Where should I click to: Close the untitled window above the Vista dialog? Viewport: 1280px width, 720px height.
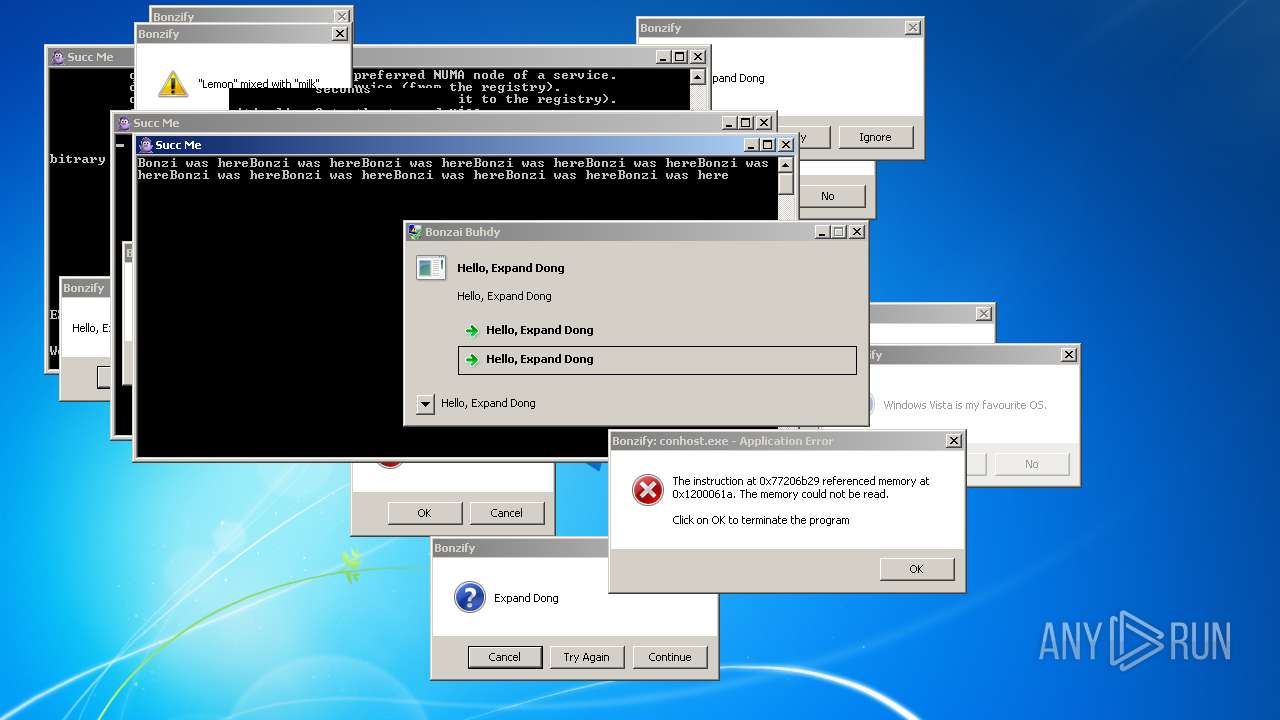click(x=983, y=314)
